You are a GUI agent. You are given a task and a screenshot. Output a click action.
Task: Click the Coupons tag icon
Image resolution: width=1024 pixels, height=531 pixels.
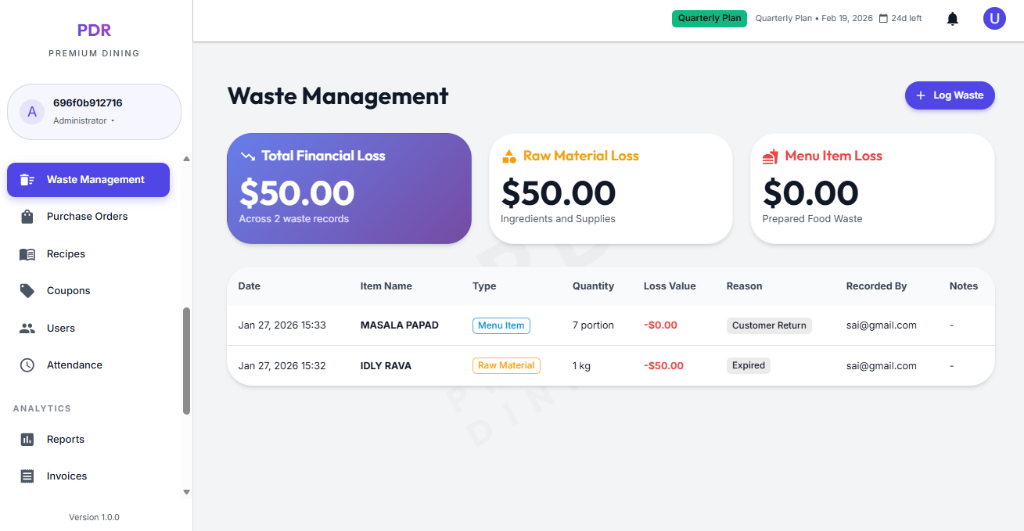(27, 291)
